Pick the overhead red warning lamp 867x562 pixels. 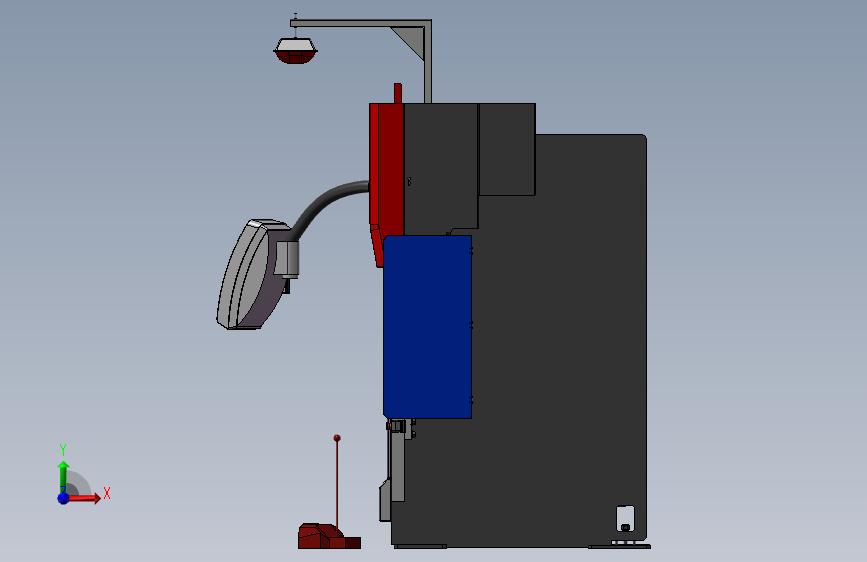click(x=295, y=51)
